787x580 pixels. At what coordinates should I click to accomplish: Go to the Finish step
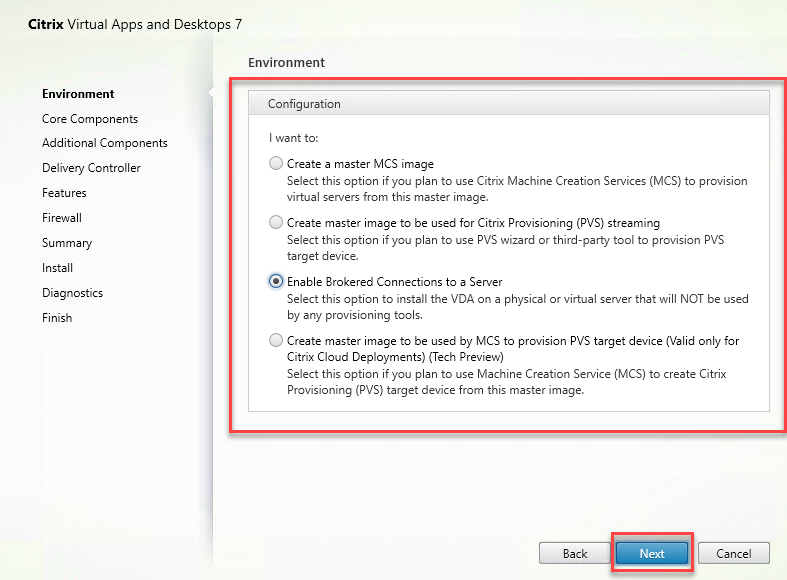[x=57, y=318]
